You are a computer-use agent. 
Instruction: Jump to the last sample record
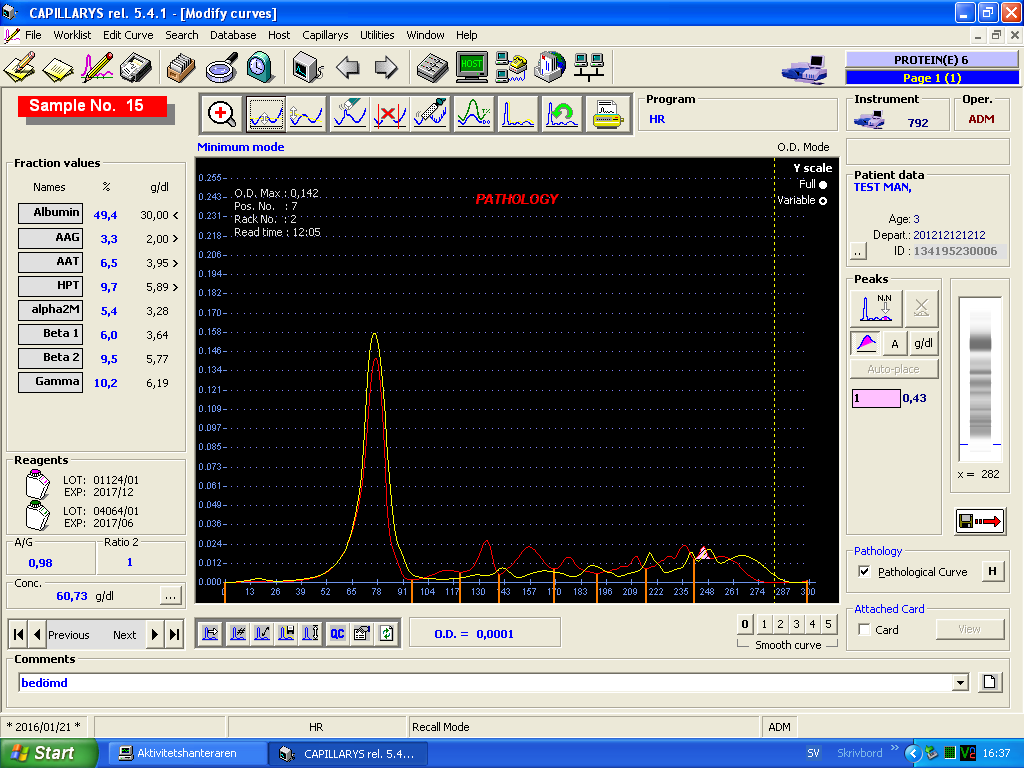pyautogui.click(x=174, y=635)
